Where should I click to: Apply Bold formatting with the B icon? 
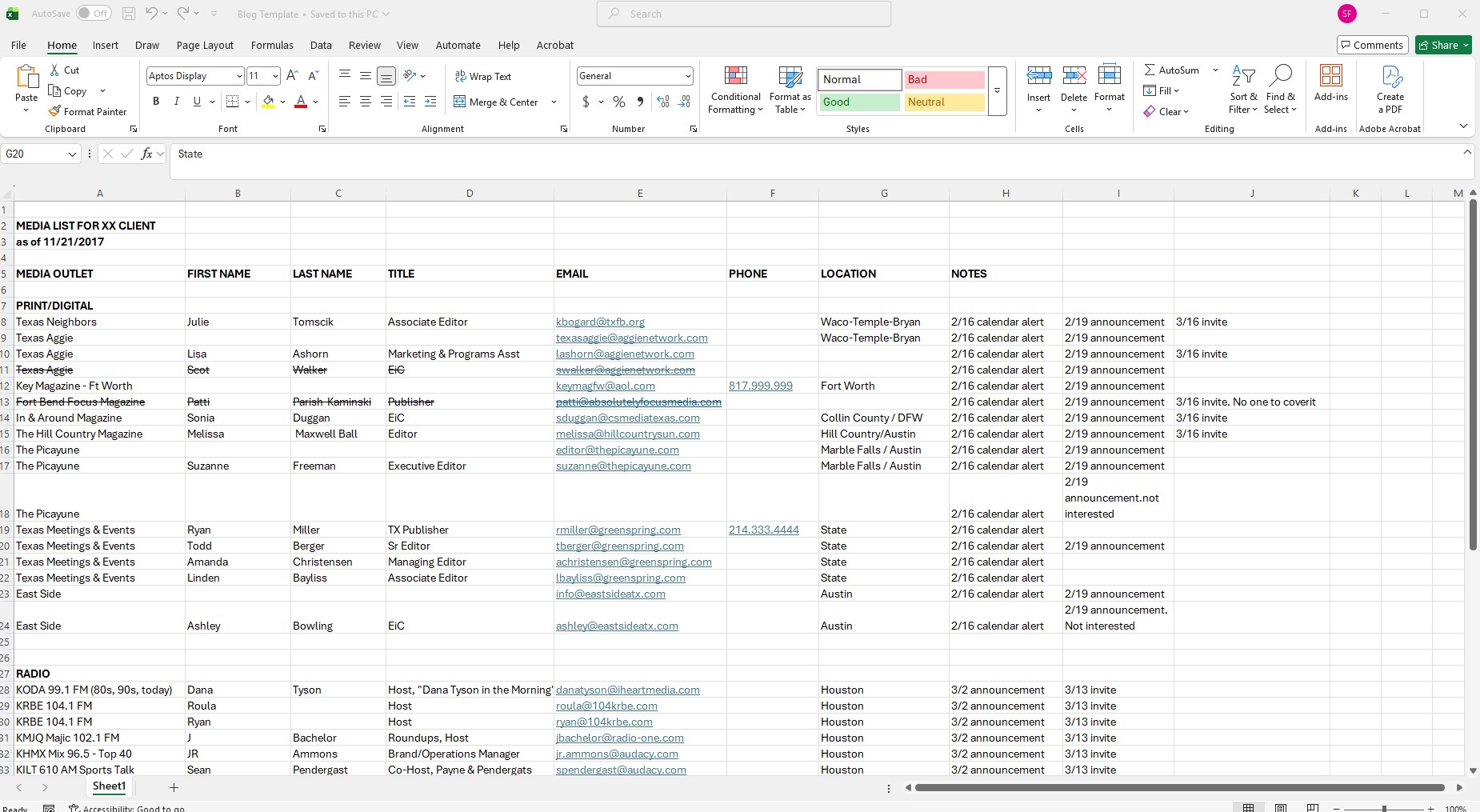click(x=156, y=102)
